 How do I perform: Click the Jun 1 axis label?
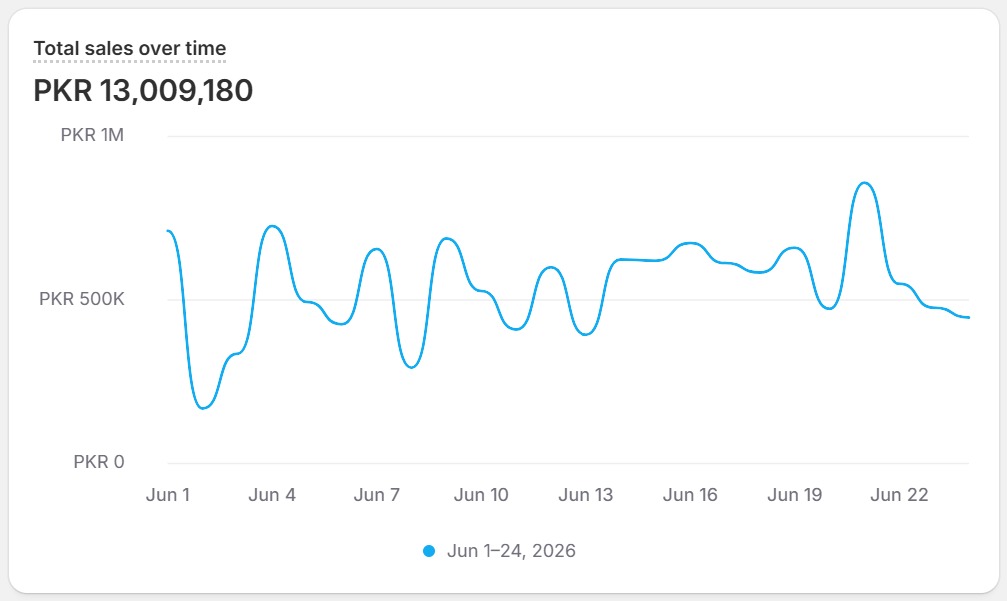[x=168, y=495]
